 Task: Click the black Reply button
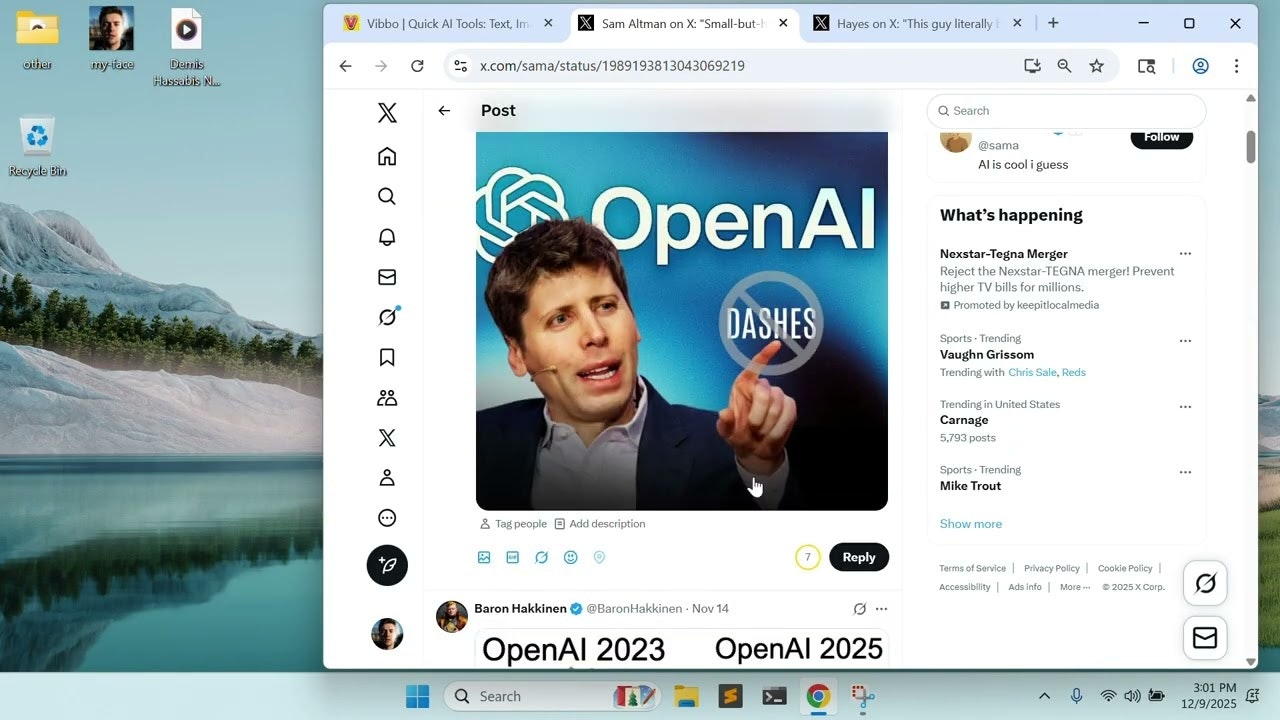point(859,557)
